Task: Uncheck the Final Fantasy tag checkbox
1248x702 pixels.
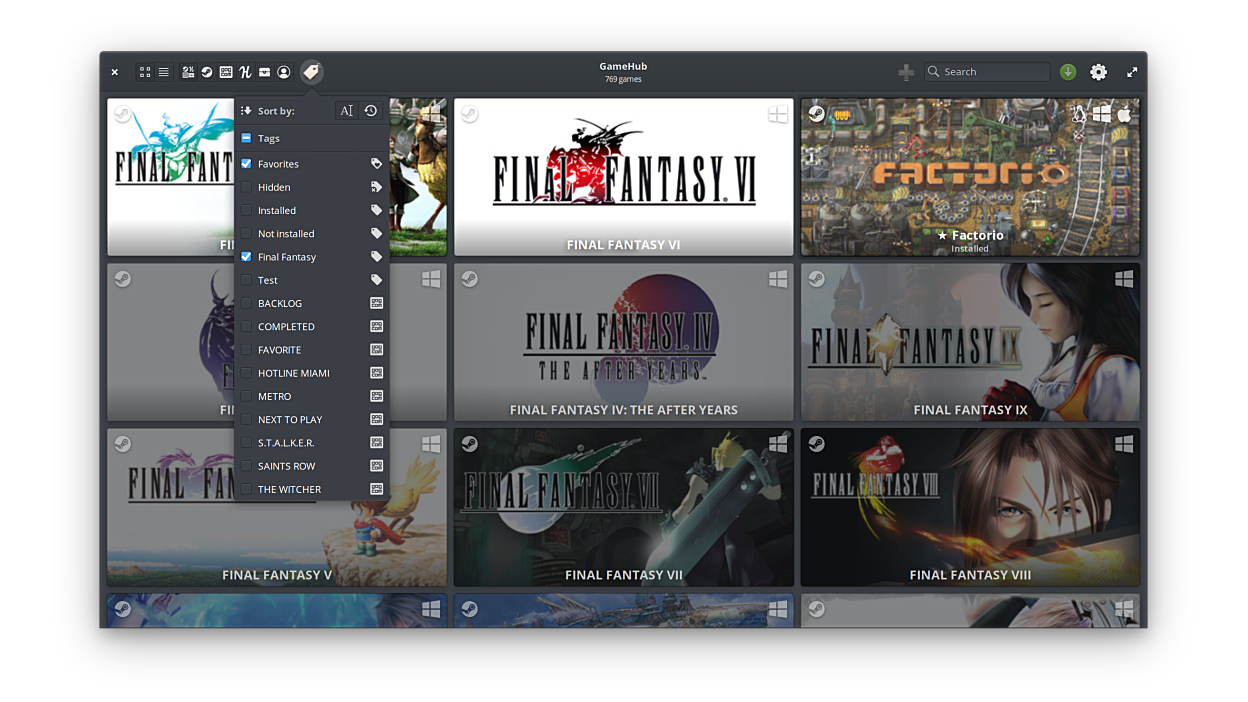Action: coord(246,257)
